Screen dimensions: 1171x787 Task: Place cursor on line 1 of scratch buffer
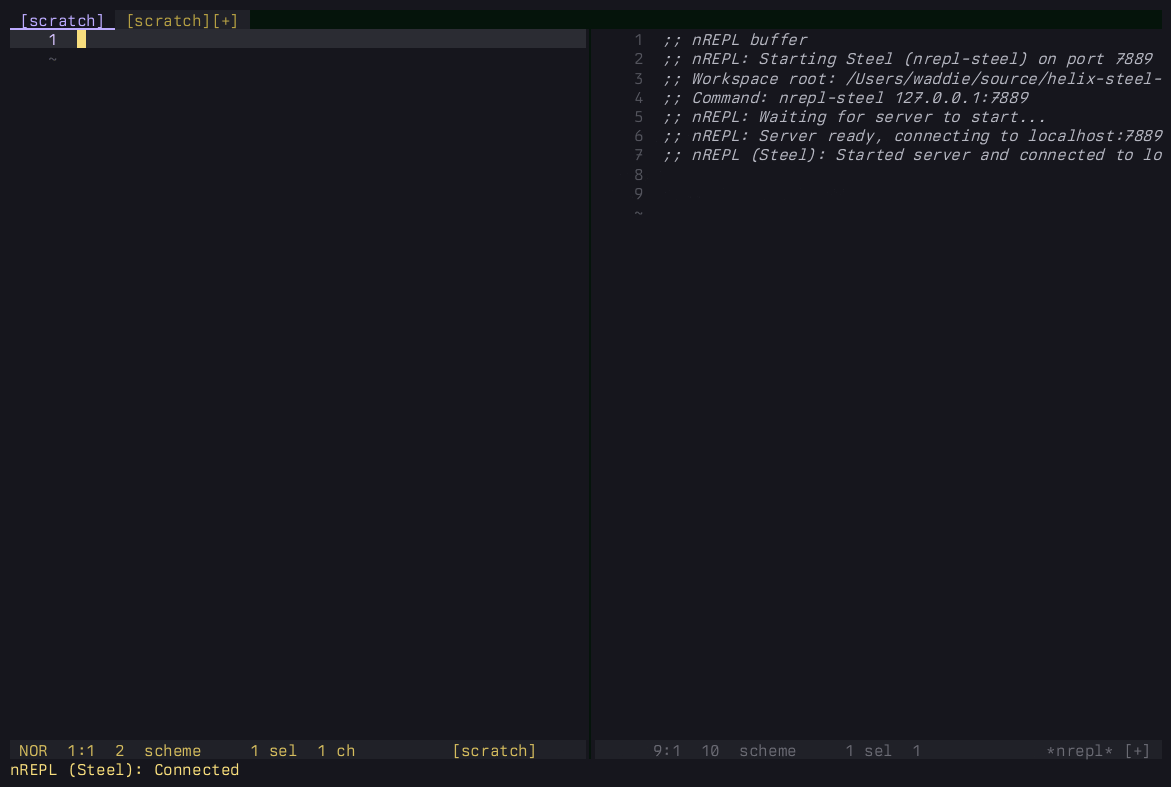[298, 40]
